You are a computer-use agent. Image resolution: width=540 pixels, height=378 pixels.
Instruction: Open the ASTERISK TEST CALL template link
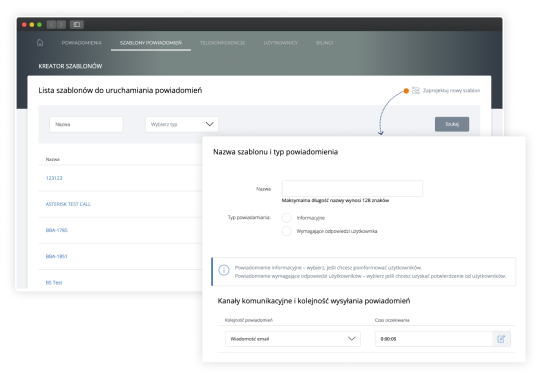point(68,204)
